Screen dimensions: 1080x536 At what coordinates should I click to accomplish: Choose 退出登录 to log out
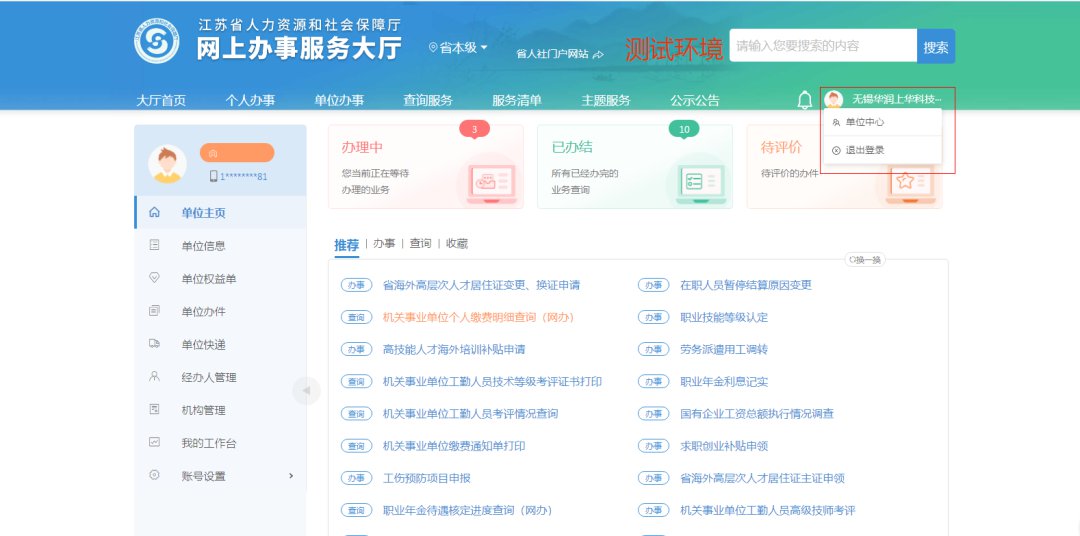(x=864, y=150)
